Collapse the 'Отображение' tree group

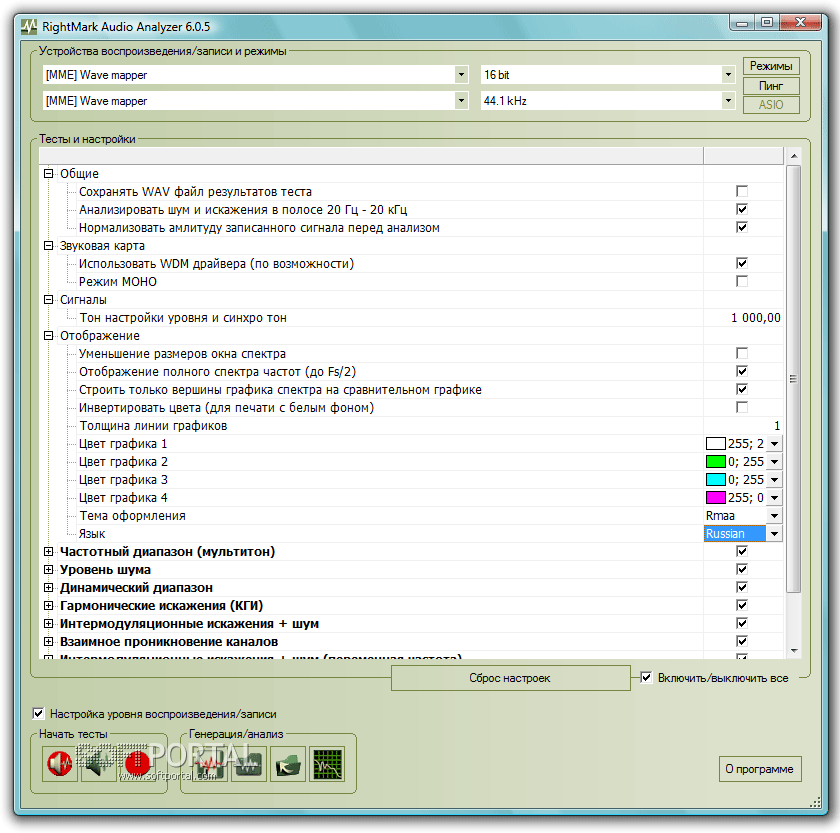tap(48, 335)
